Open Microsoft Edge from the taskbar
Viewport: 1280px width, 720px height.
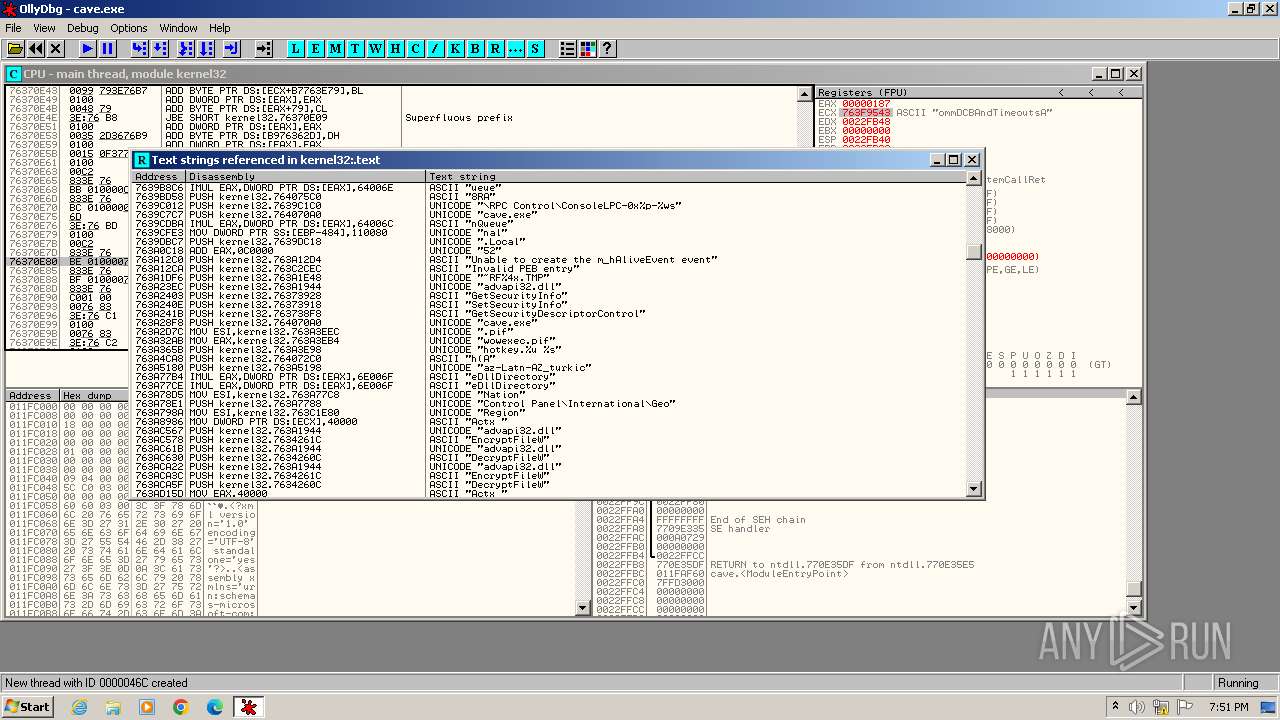[x=214, y=707]
